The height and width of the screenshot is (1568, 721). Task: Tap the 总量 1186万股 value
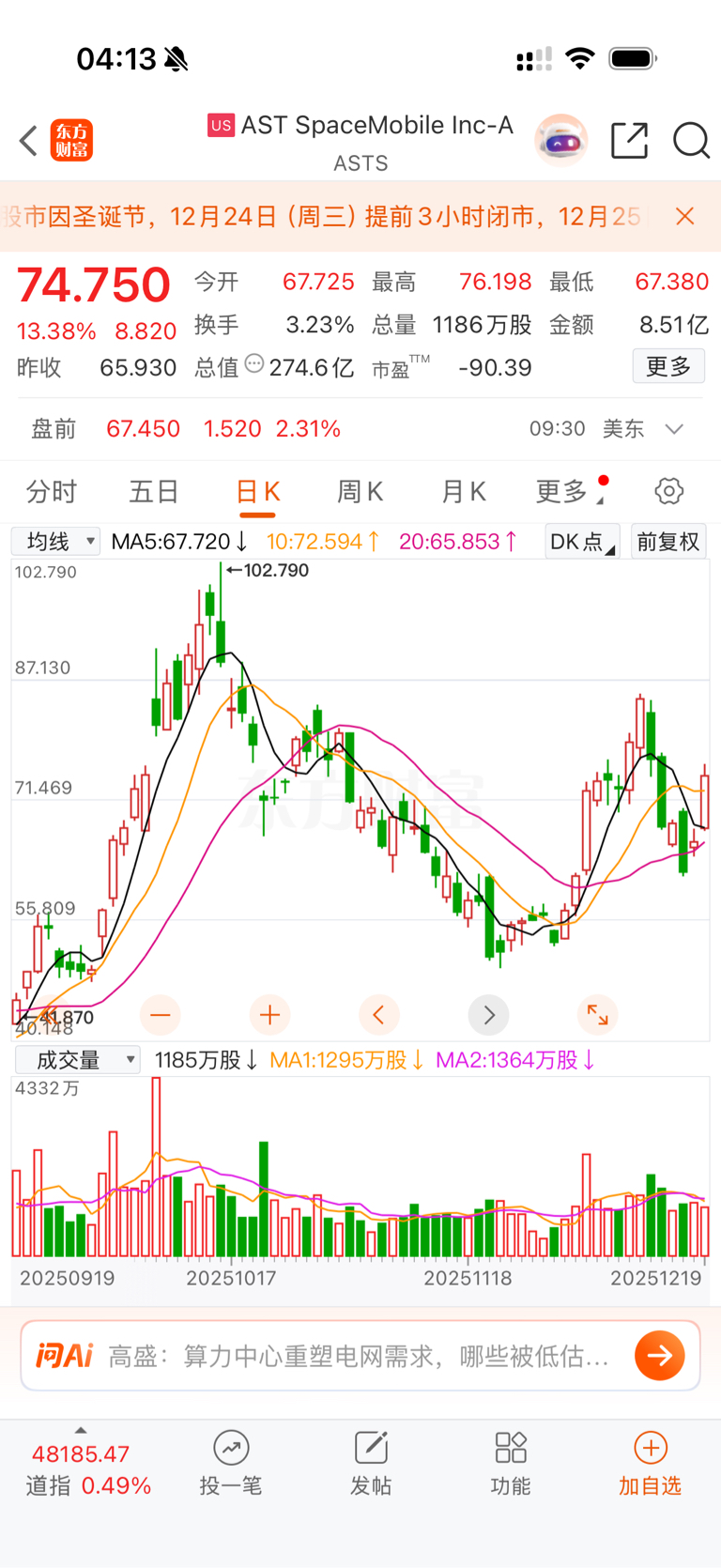pyautogui.click(x=482, y=325)
